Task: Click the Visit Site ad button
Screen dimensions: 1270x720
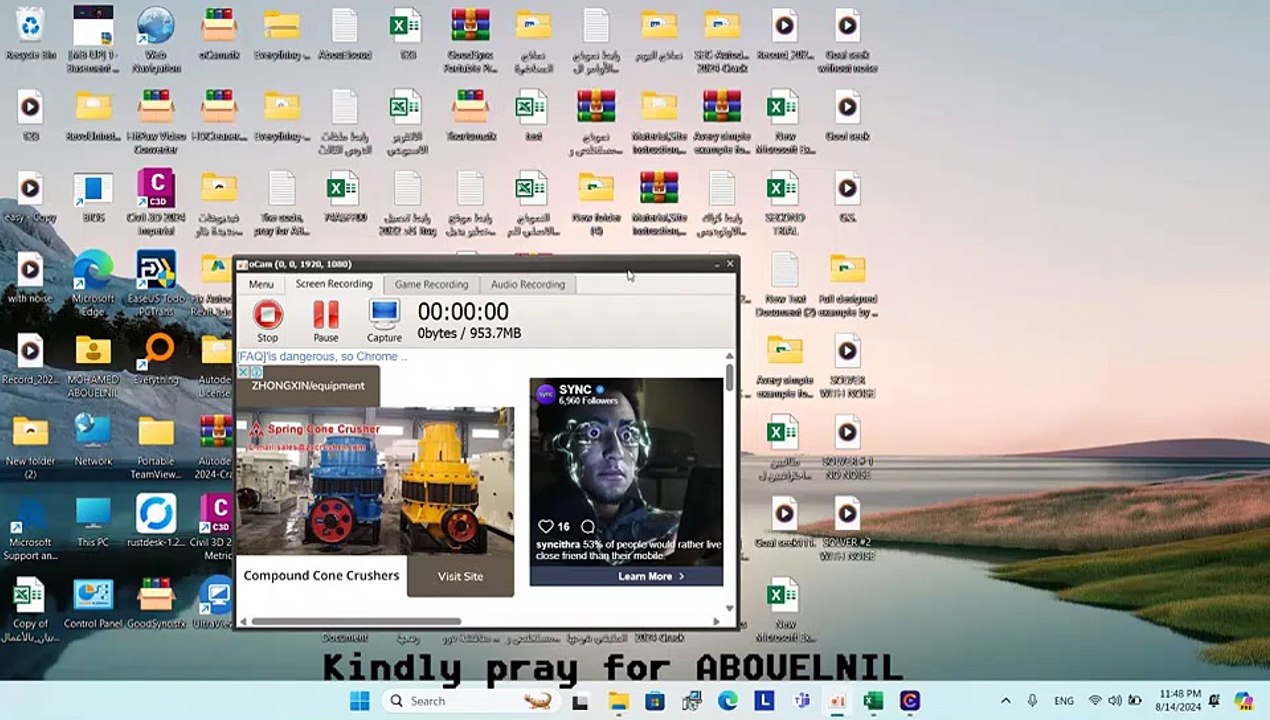Action: coord(460,576)
